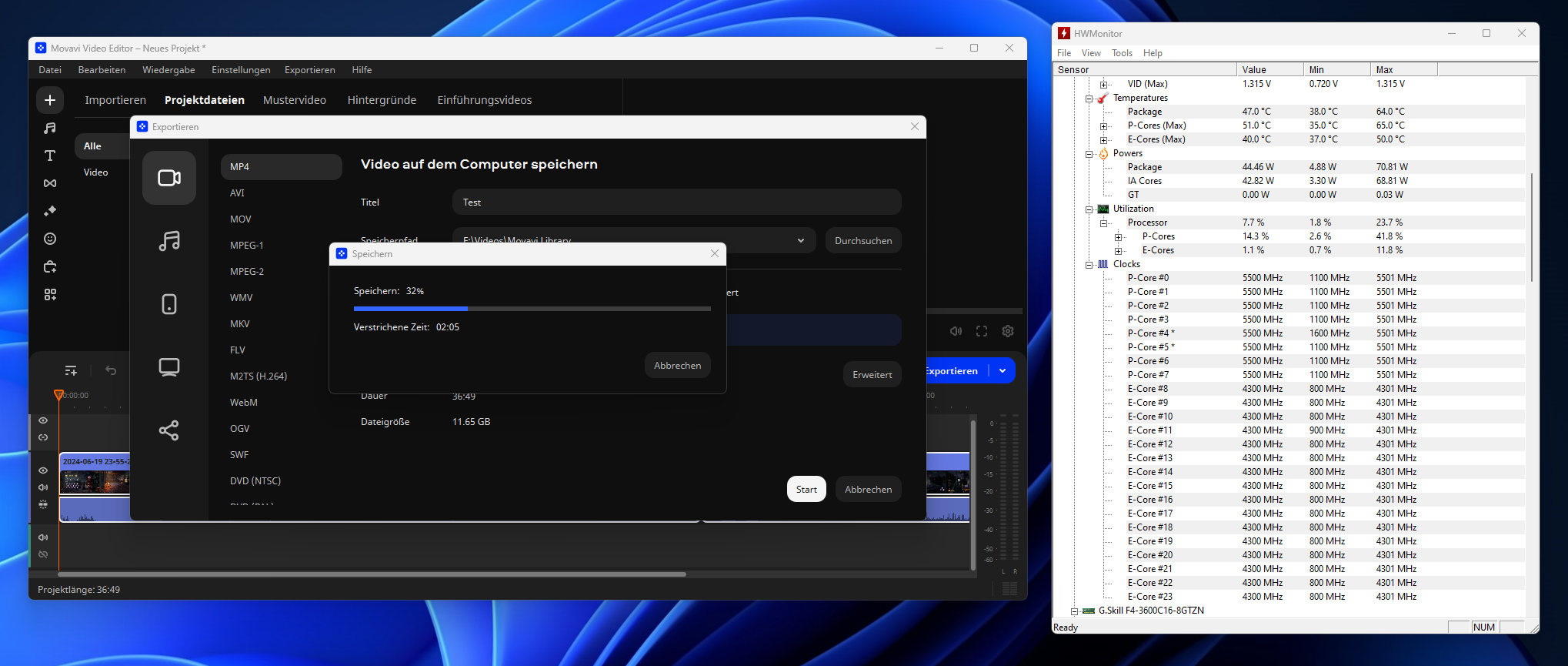
Task: Collapse the Powers node in HWMonitor
Action: (x=1089, y=154)
